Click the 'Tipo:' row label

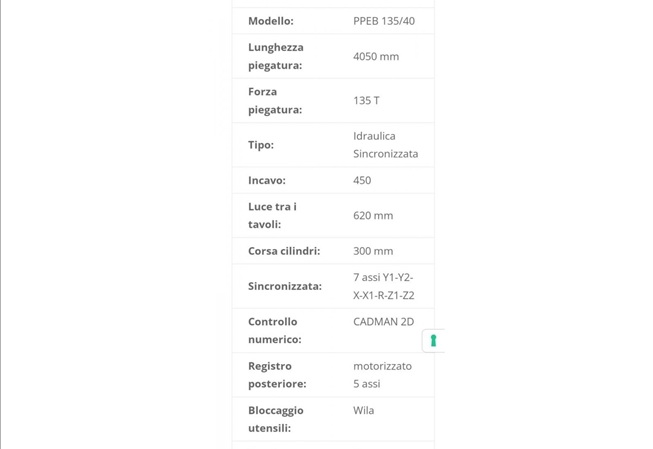click(261, 145)
